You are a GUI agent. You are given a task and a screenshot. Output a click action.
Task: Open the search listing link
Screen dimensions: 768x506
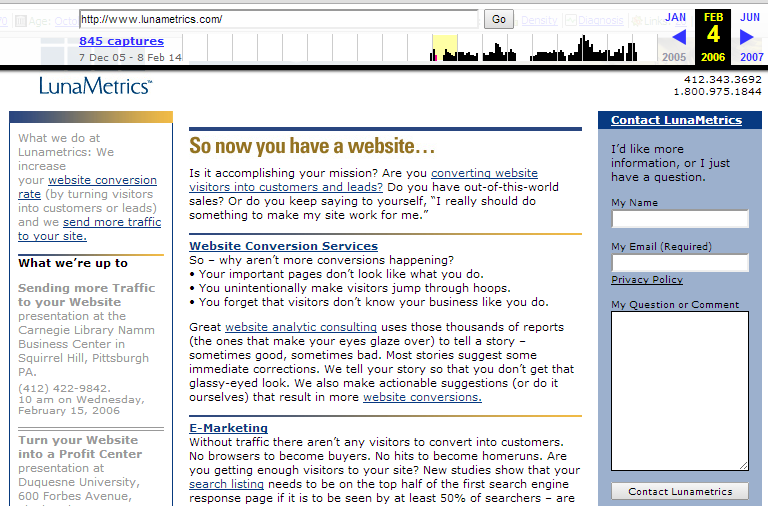pos(226,484)
